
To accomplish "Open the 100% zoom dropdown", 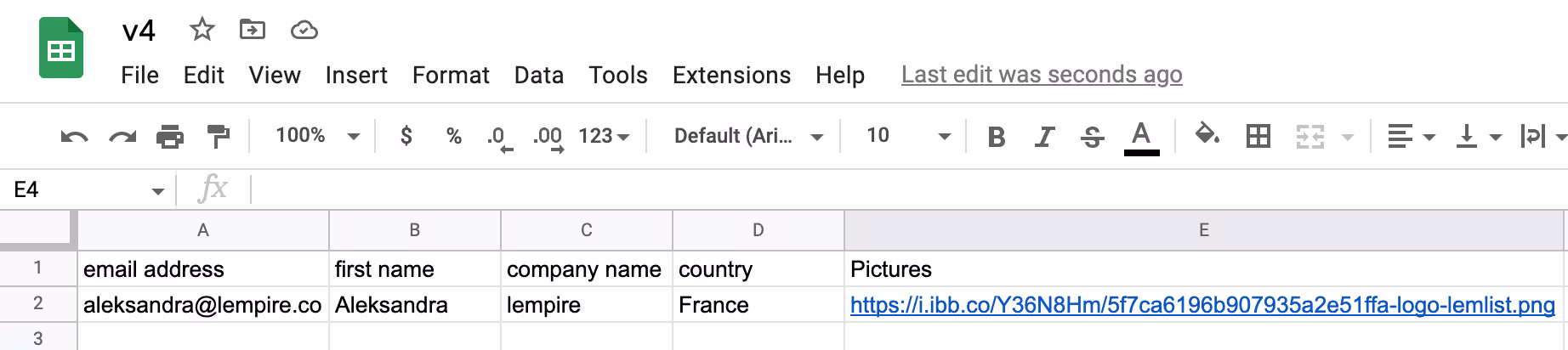I will [x=316, y=136].
